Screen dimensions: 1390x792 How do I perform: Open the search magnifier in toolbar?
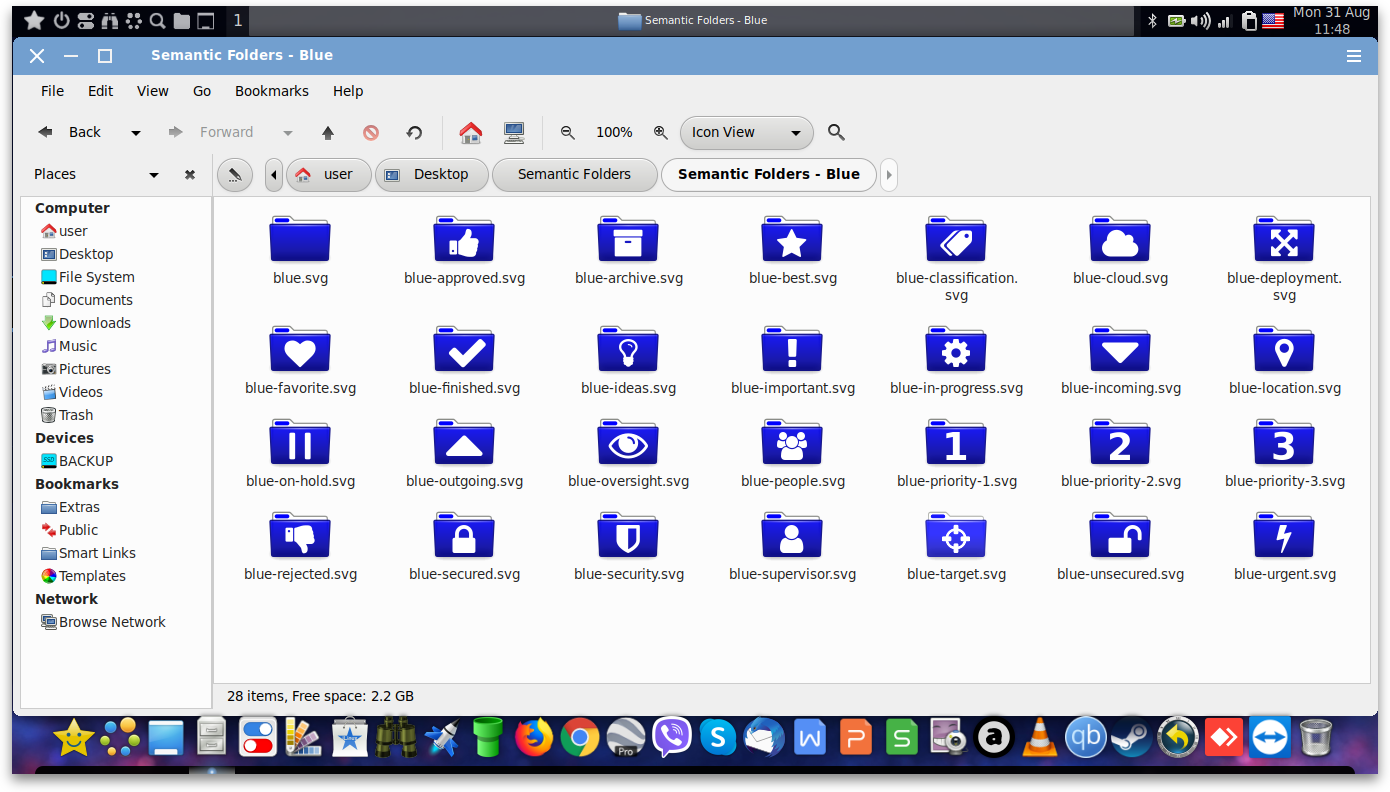pos(837,132)
